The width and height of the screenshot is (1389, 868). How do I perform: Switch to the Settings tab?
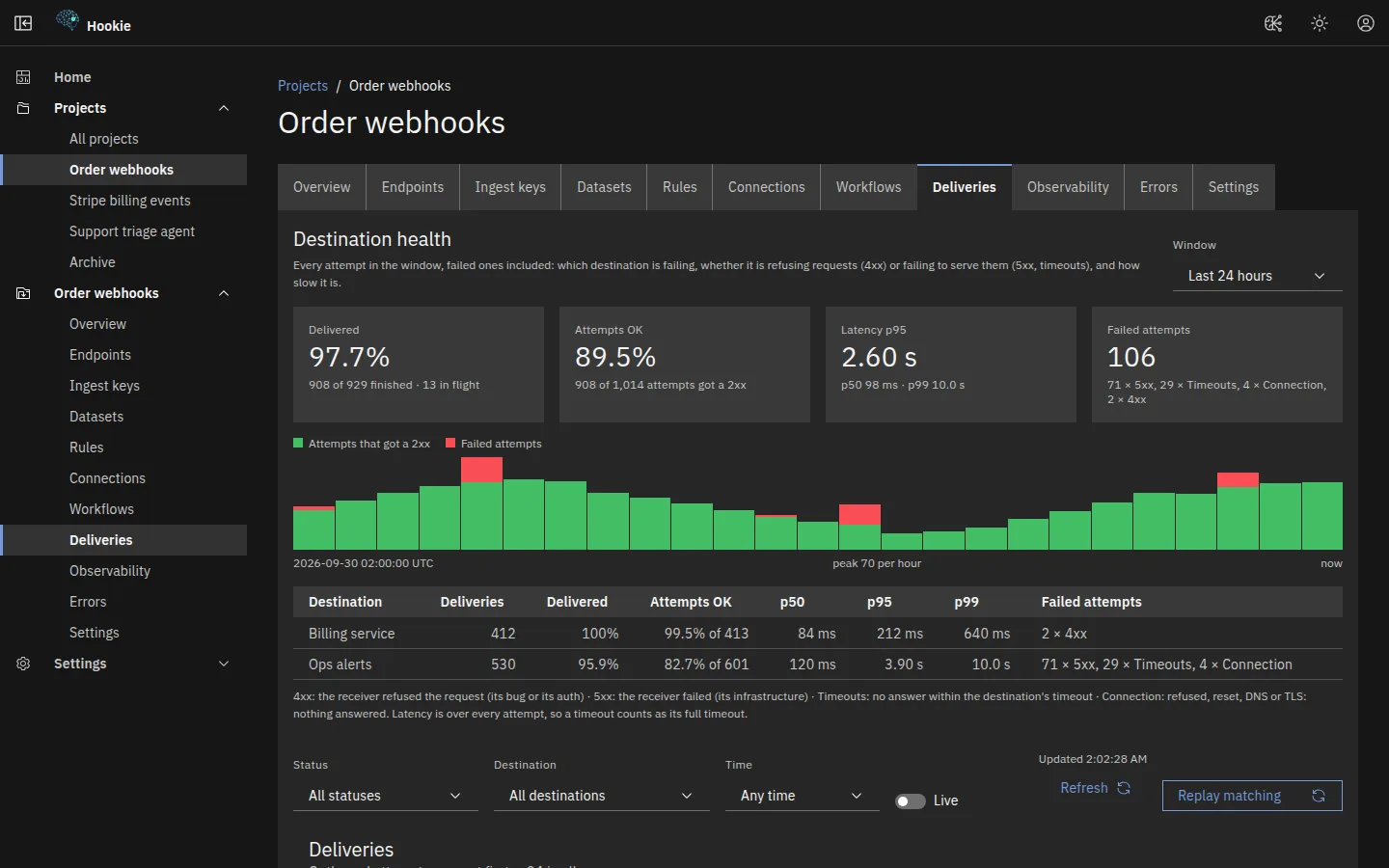tap(1234, 187)
